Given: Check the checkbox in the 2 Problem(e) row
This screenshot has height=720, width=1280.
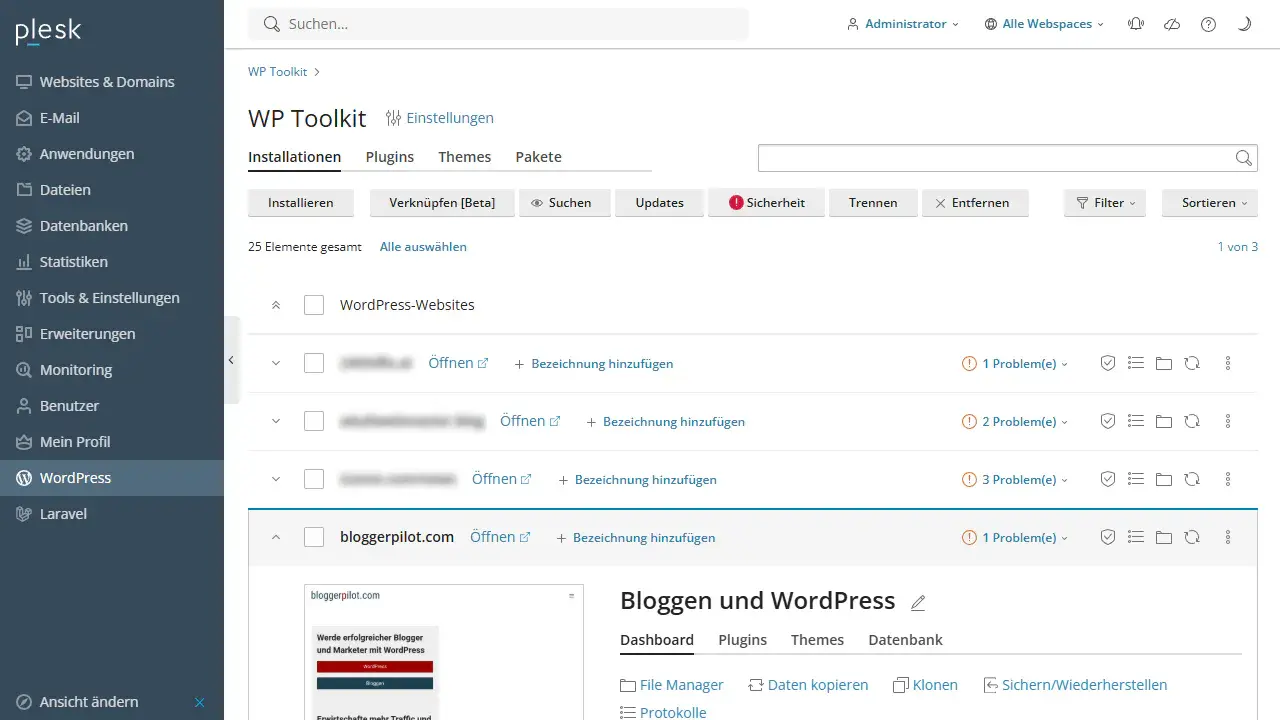Looking at the screenshot, I should tap(314, 422).
